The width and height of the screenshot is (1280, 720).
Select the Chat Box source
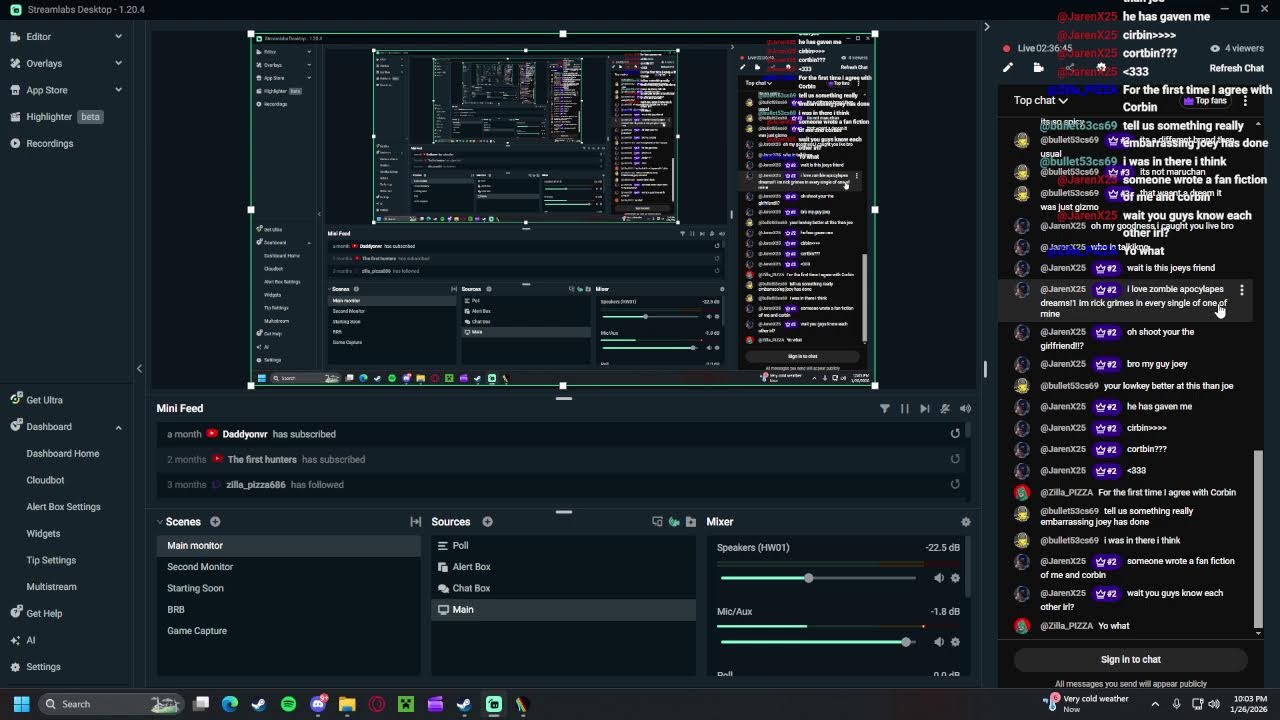tap(563, 588)
